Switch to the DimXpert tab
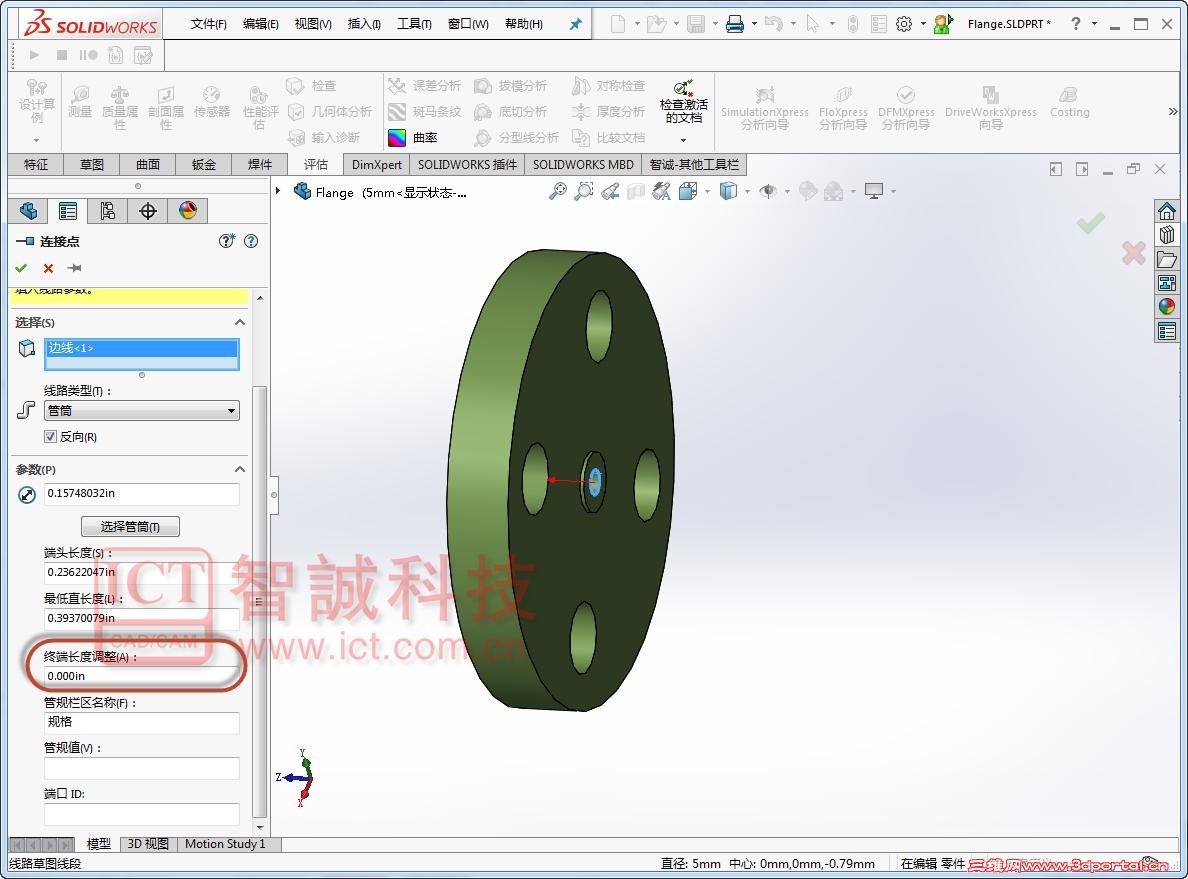This screenshot has width=1188, height=879. 377,164
